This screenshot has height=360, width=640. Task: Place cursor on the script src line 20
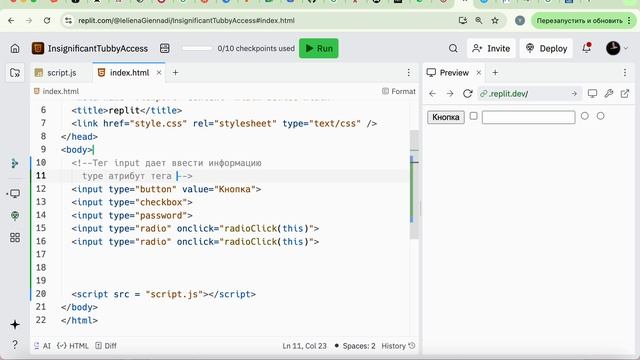click(163, 294)
